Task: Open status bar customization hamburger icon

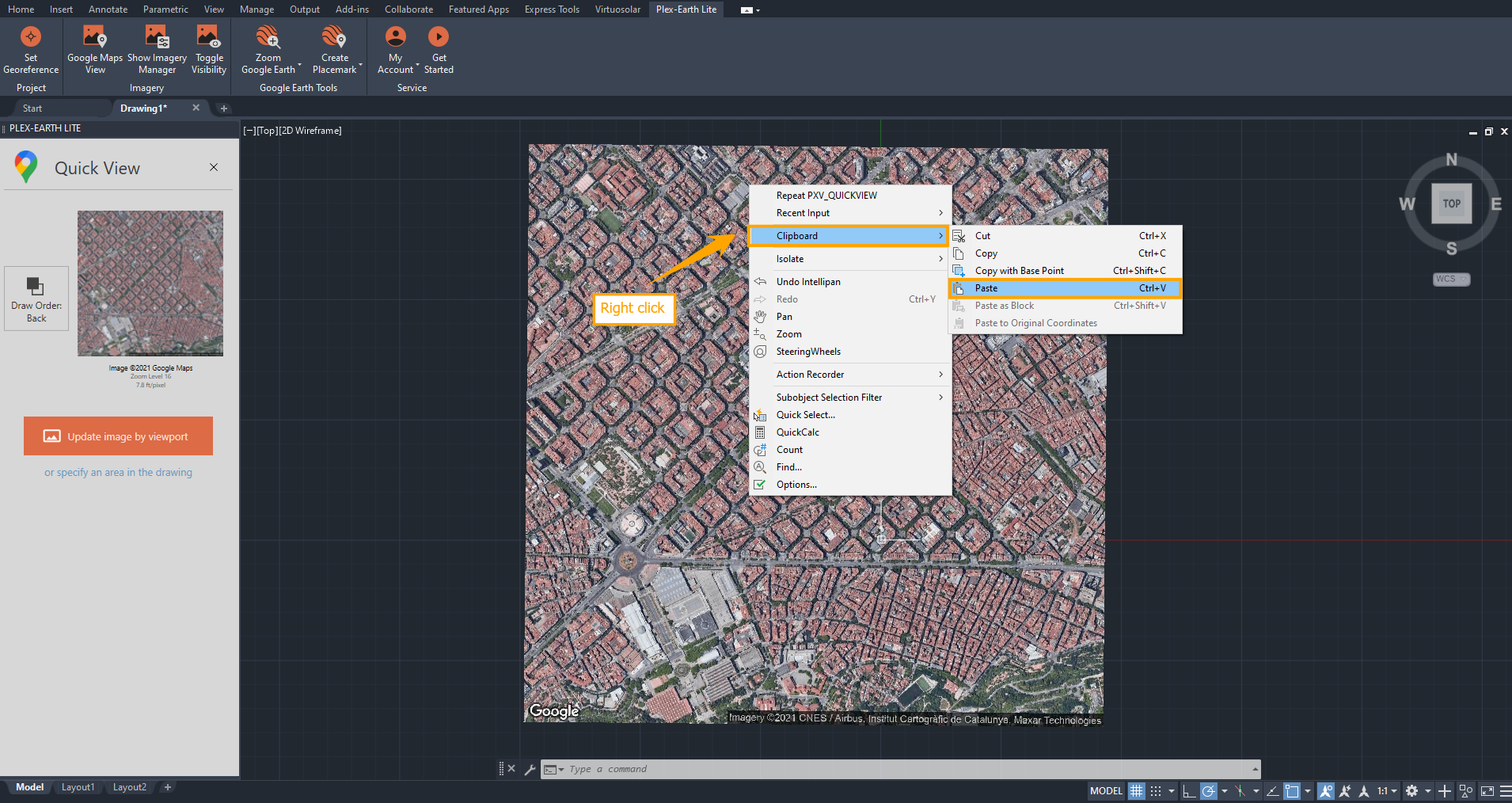Action: (1505, 790)
